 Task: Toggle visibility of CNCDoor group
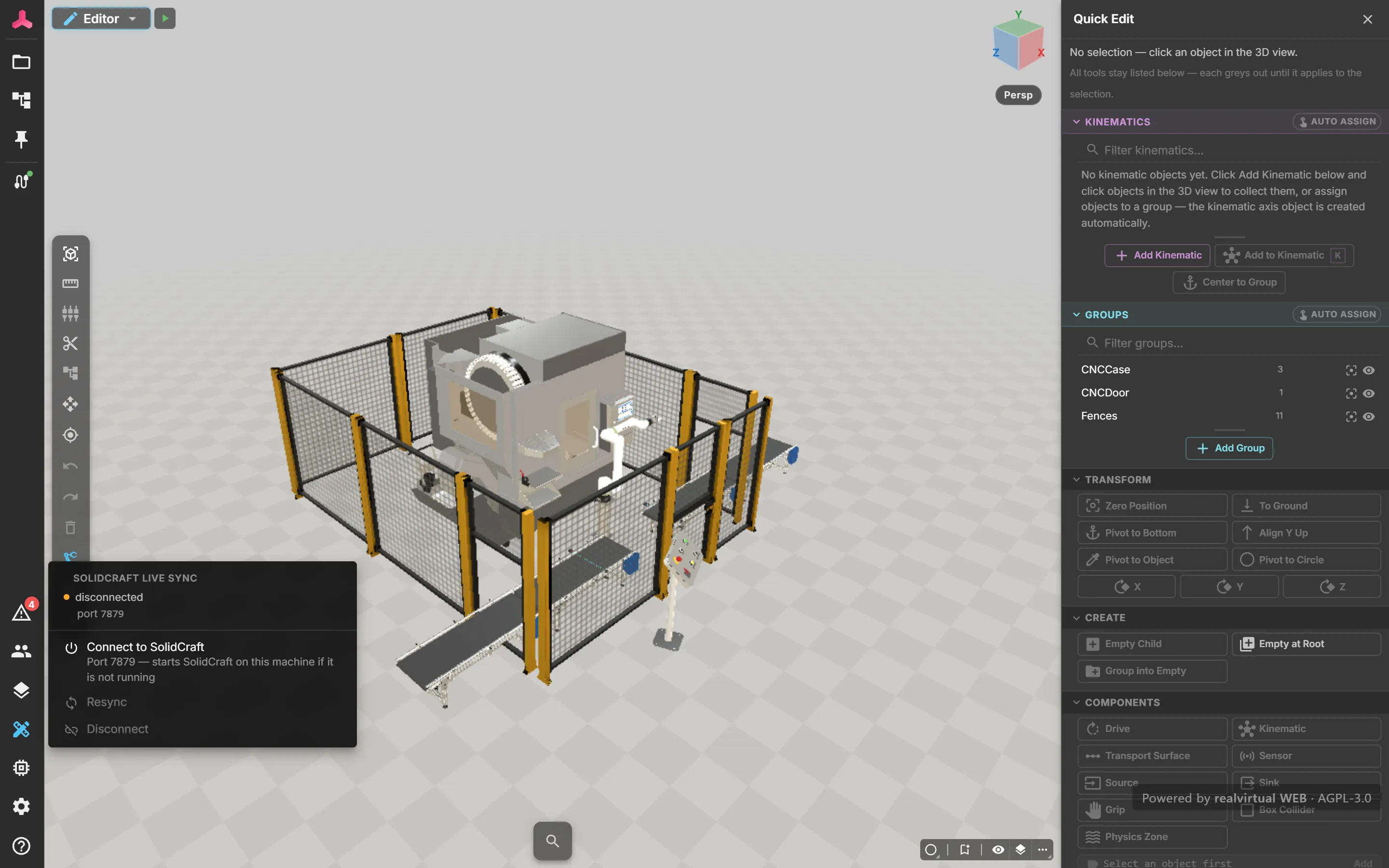pos(1369,393)
